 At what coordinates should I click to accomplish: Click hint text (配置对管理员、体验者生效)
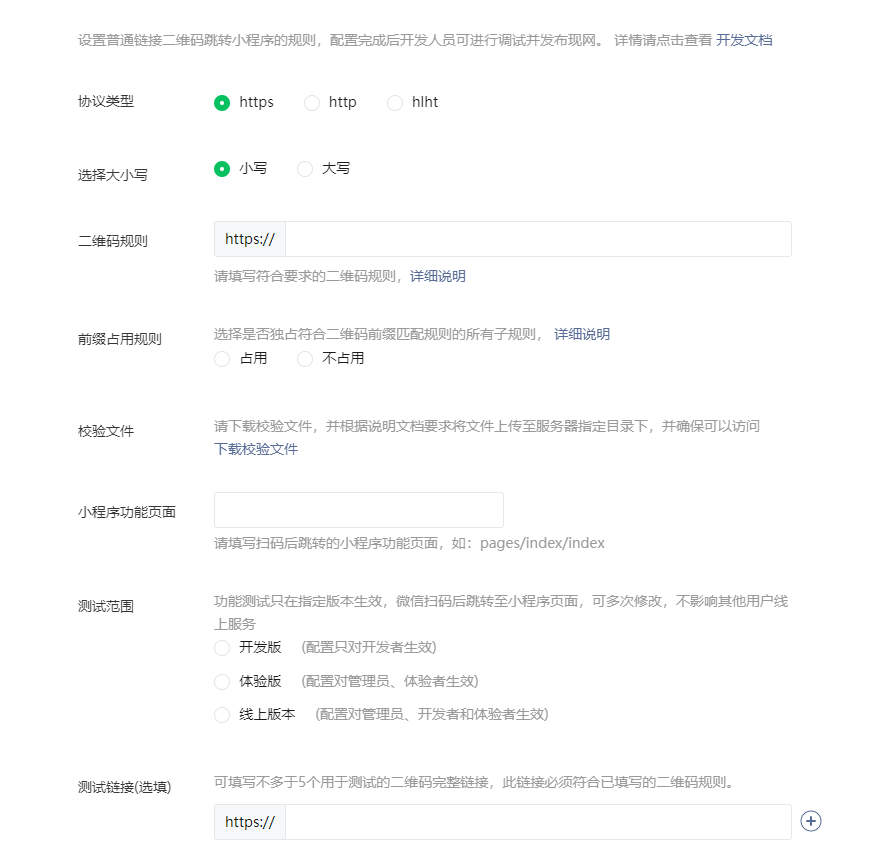tap(390, 682)
